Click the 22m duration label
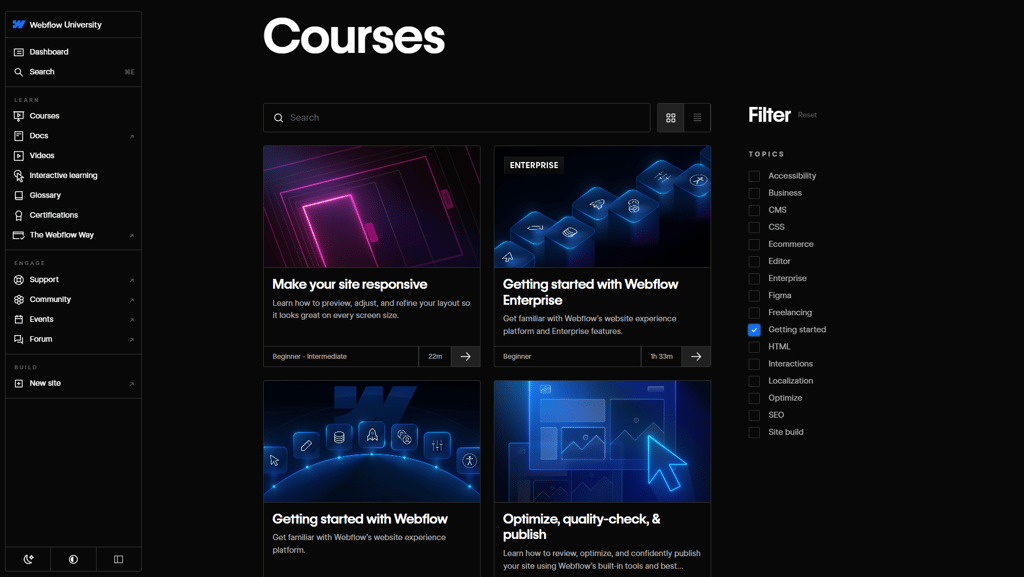Screen dimensions: 1024x577 tap(435, 356)
